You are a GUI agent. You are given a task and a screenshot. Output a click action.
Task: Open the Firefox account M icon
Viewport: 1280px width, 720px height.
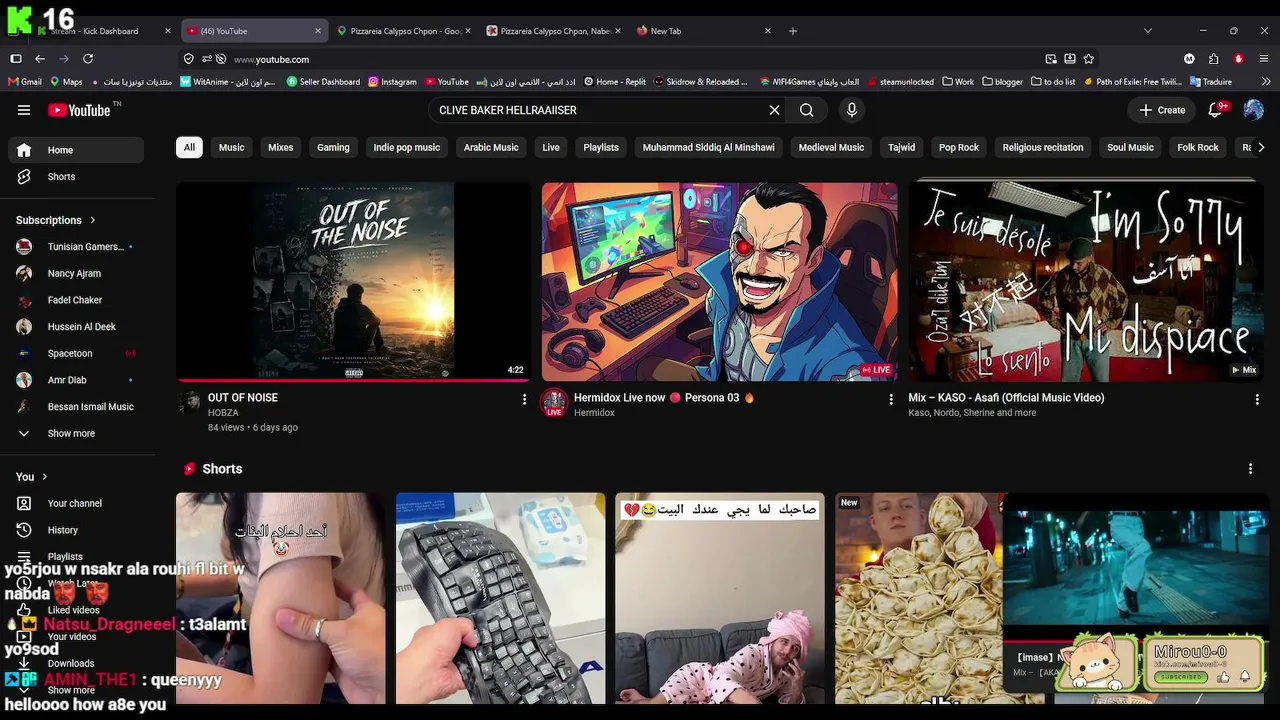pyautogui.click(x=1189, y=59)
